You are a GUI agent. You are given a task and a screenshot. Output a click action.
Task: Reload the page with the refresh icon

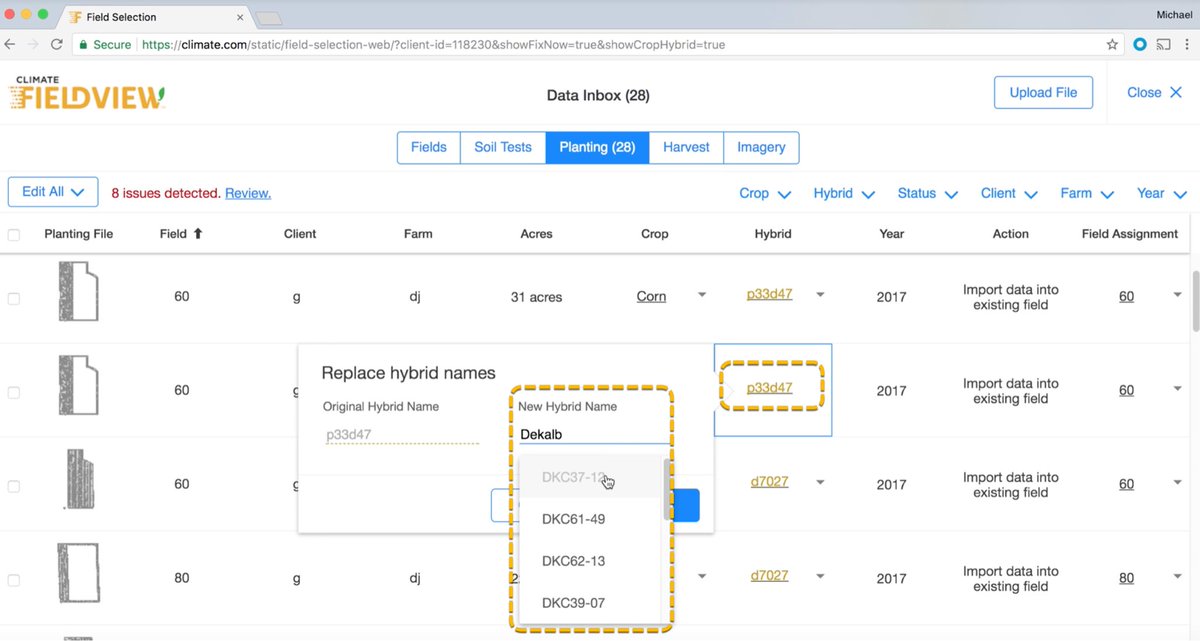point(57,45)
